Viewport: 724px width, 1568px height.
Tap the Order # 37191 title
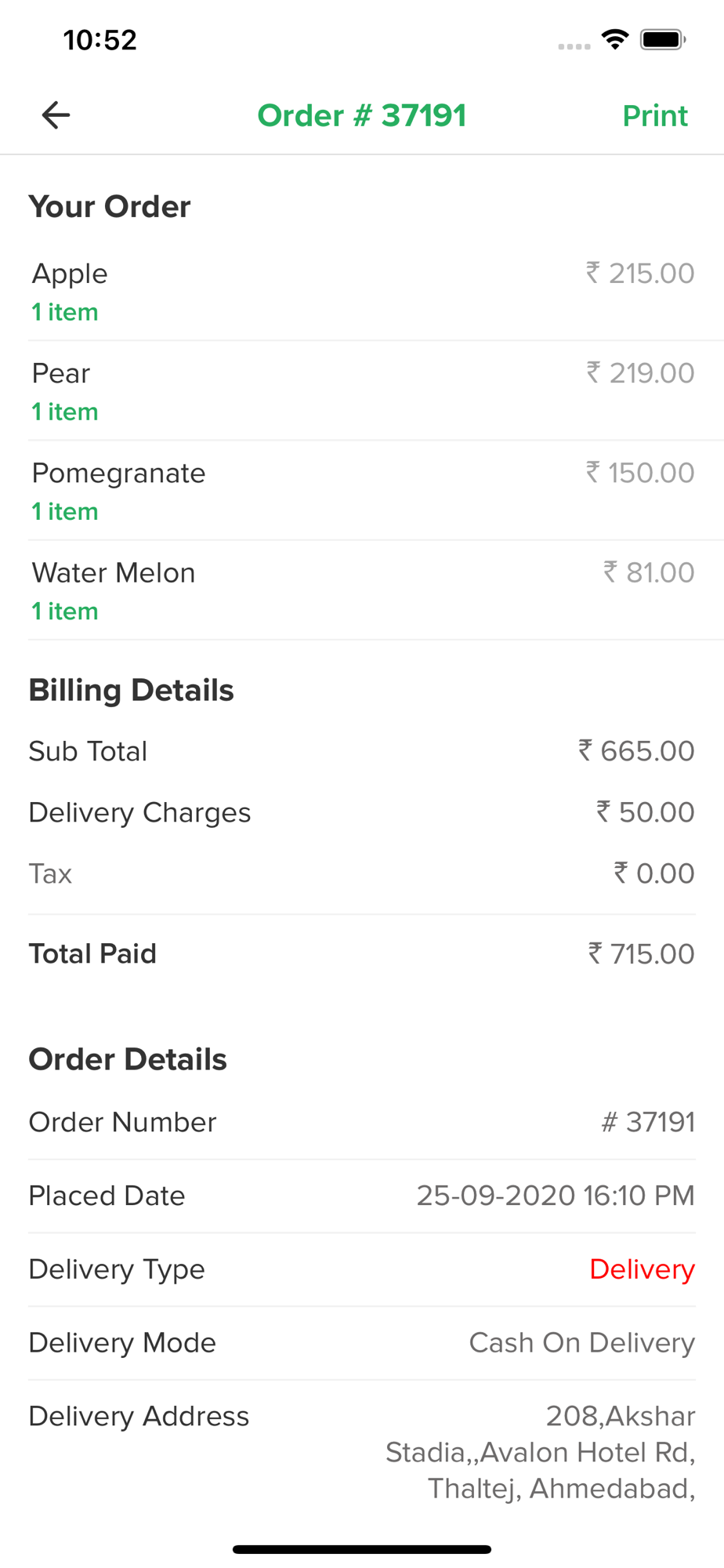[x=362, y=116]
